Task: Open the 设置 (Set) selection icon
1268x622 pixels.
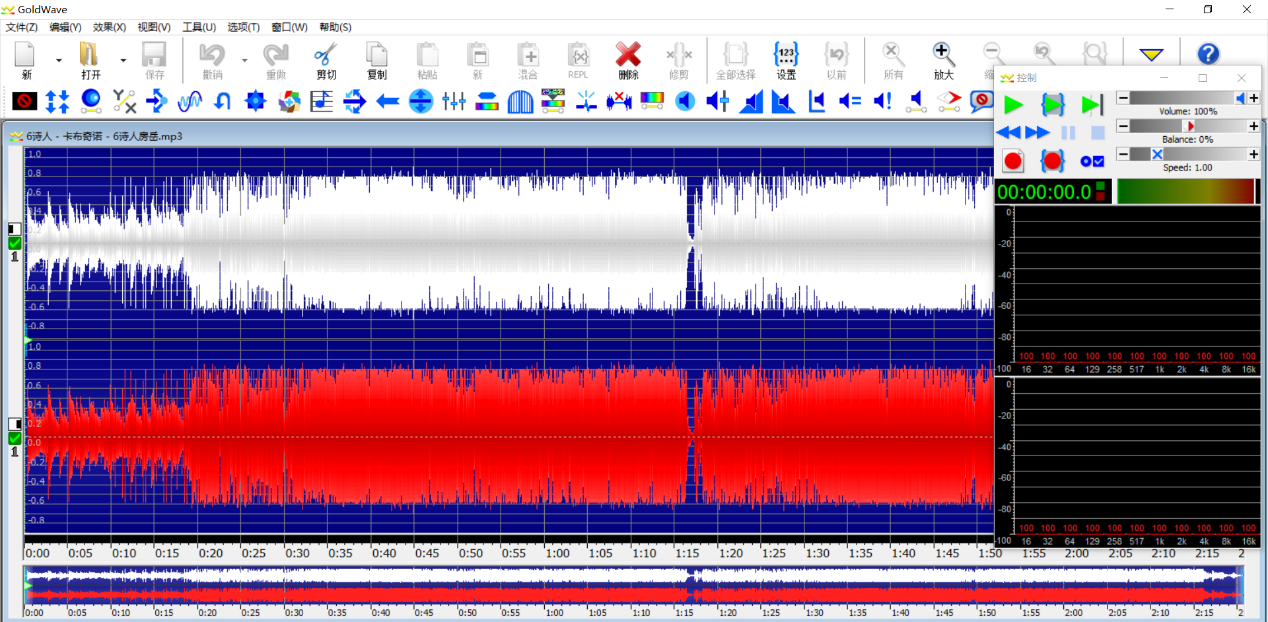Action: coord(786,55)
